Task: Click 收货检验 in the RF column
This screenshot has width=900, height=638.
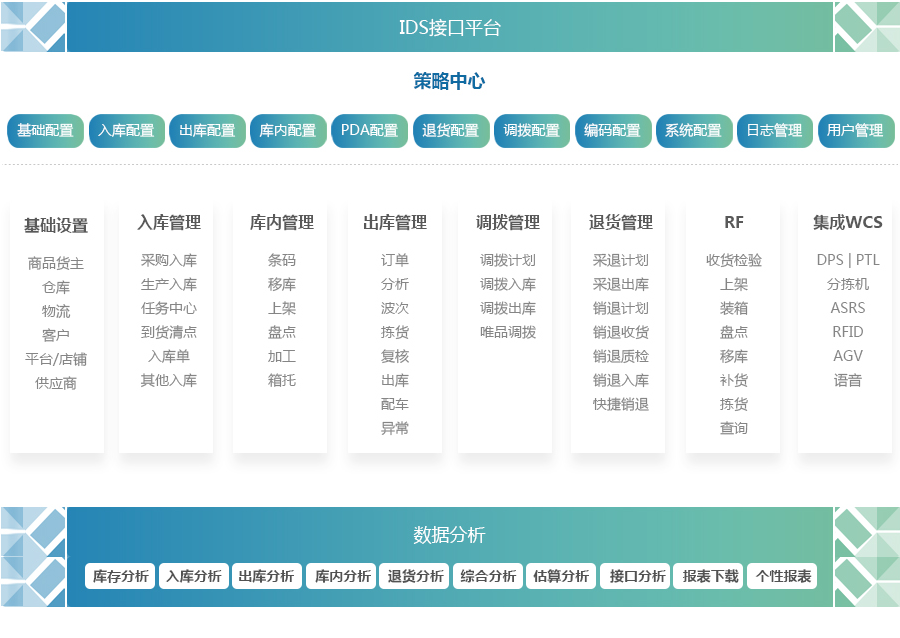Action: tap(733, 260)
